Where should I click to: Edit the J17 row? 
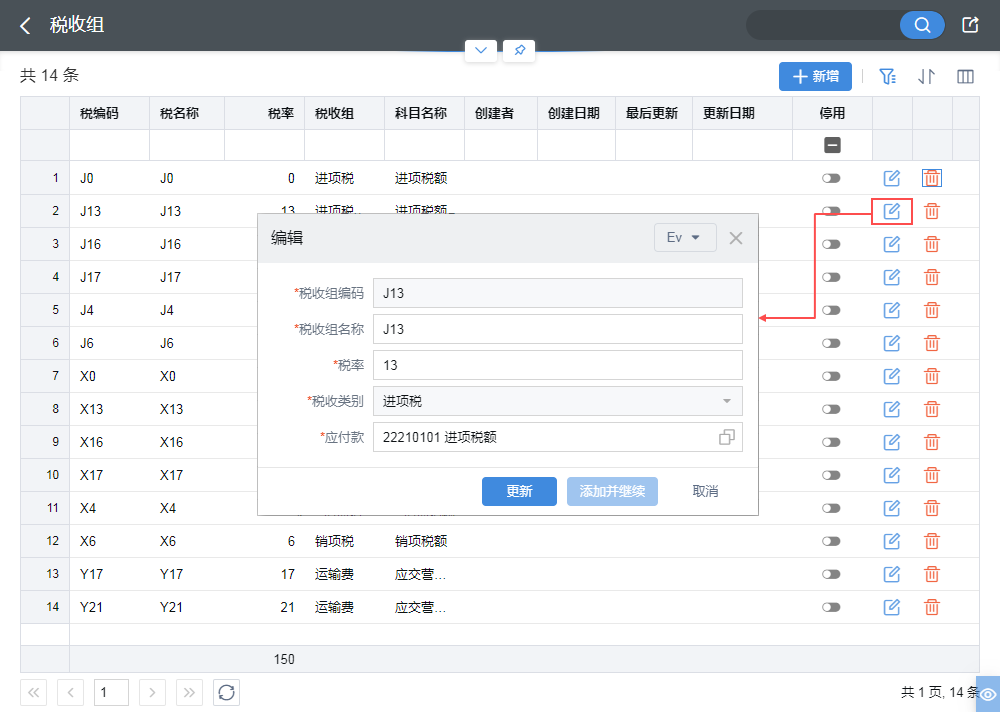(x=892, y=277)
